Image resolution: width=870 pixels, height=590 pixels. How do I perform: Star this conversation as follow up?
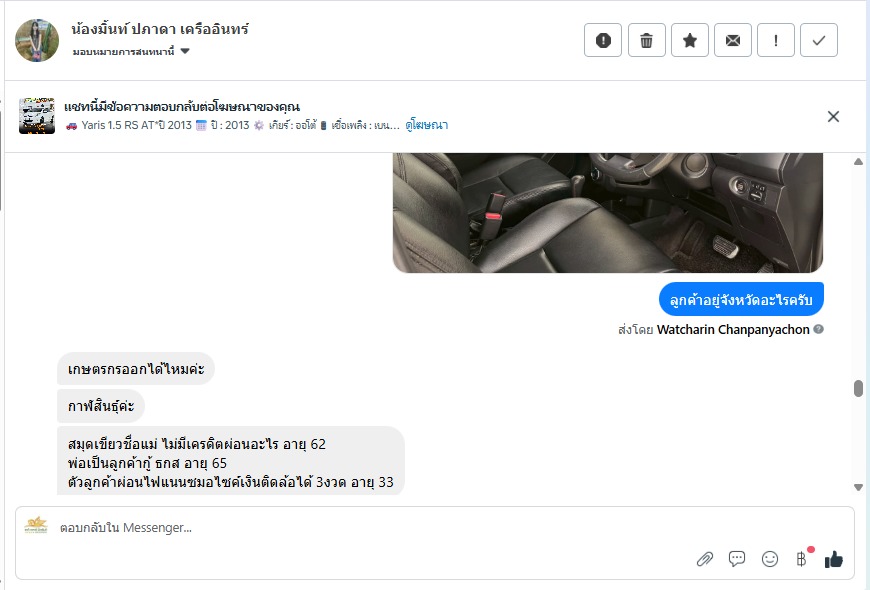690,40
